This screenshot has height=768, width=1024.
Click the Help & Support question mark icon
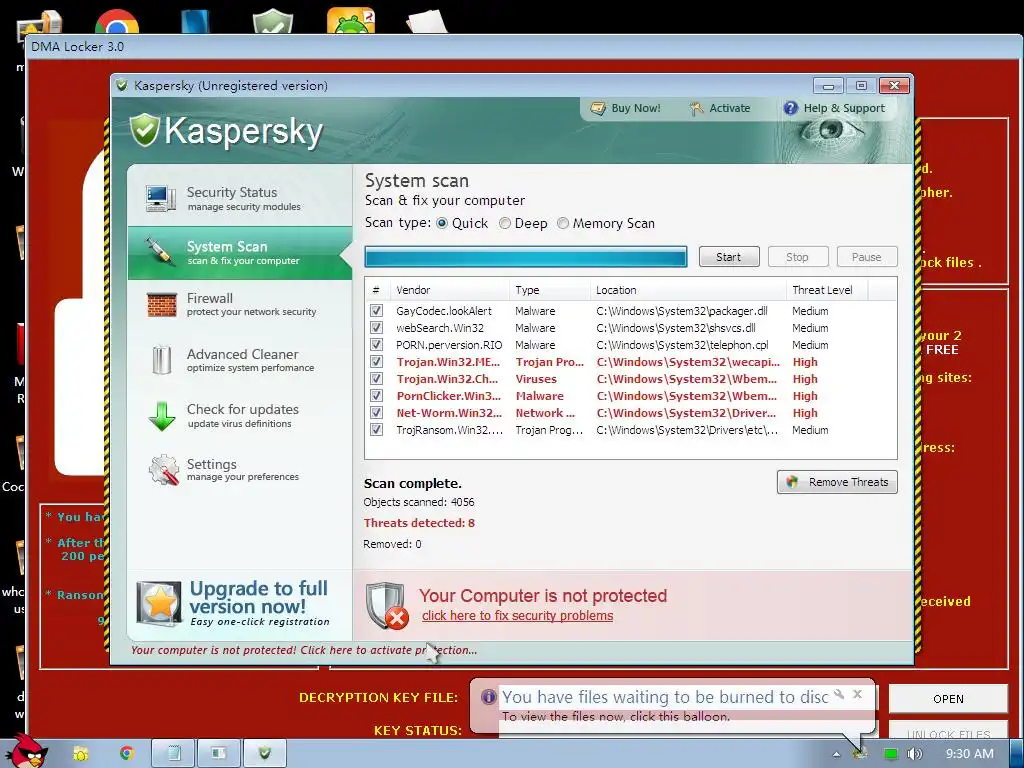pyautogui.click(x=790, y=108)
